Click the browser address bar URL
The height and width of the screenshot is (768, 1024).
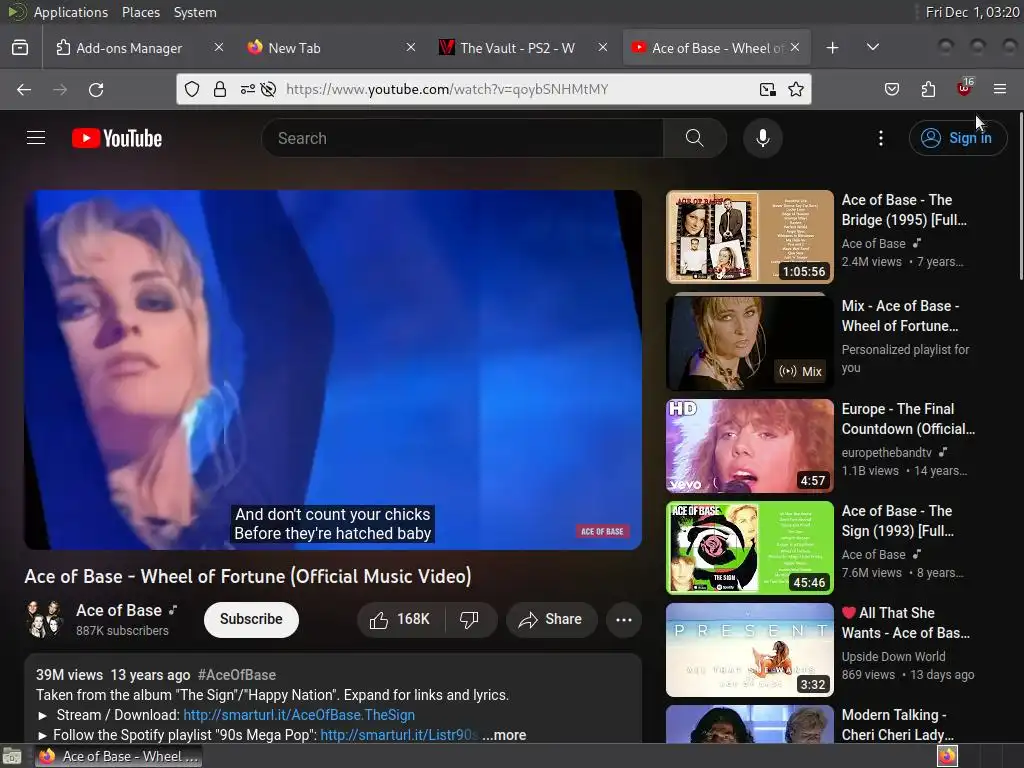[x=447, y=89]
